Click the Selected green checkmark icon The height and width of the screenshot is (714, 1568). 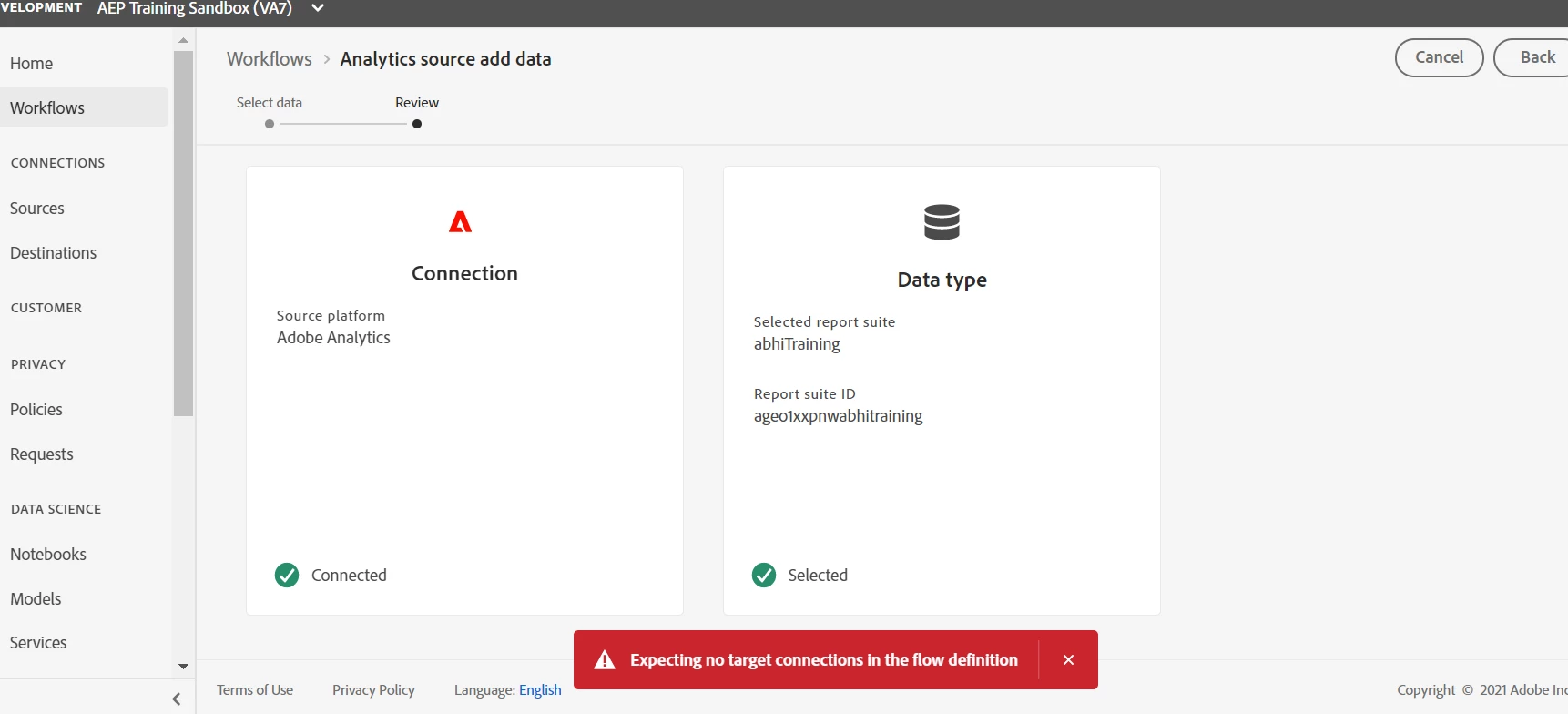pyautogui.click(x=764, y=575)
